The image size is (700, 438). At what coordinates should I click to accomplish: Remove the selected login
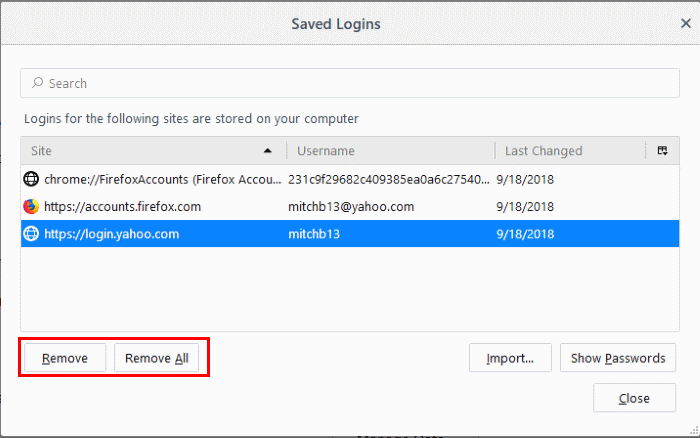[x=65, y=358]
